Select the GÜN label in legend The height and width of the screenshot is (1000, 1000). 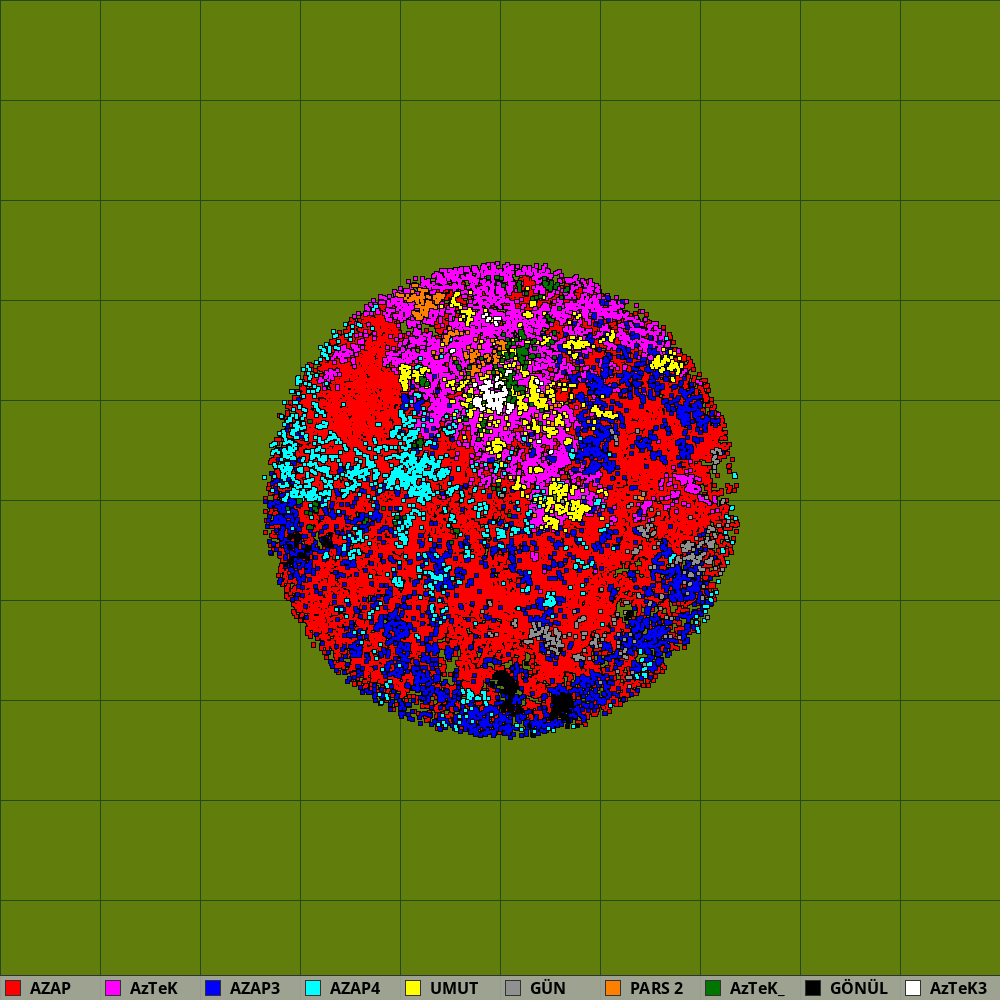[548, 988]
